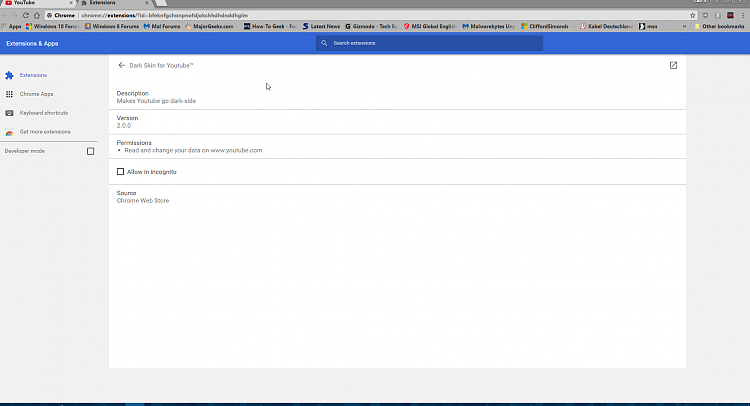
Task: Open the Mal Forums bookmark
Action: tap(162, 26)
